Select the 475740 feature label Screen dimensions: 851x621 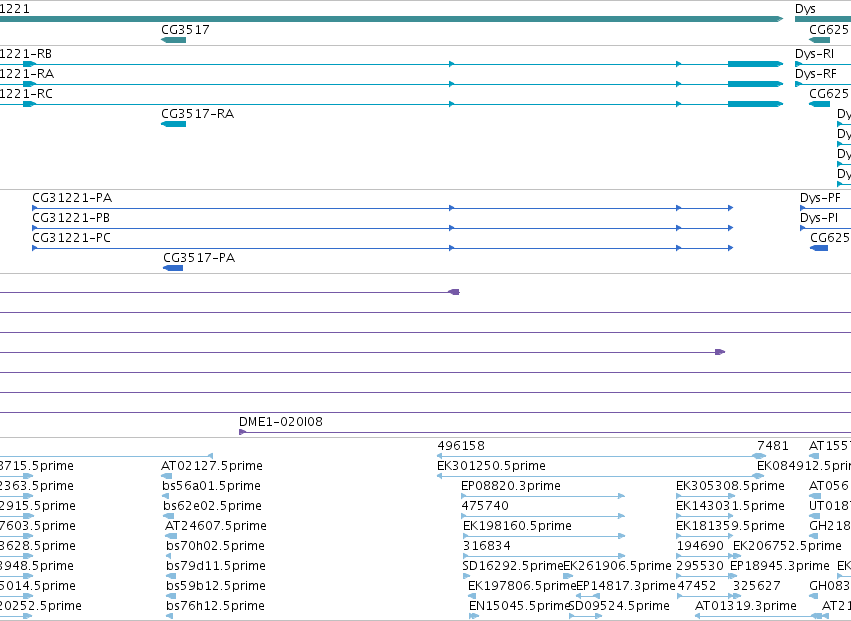[485, 506]
